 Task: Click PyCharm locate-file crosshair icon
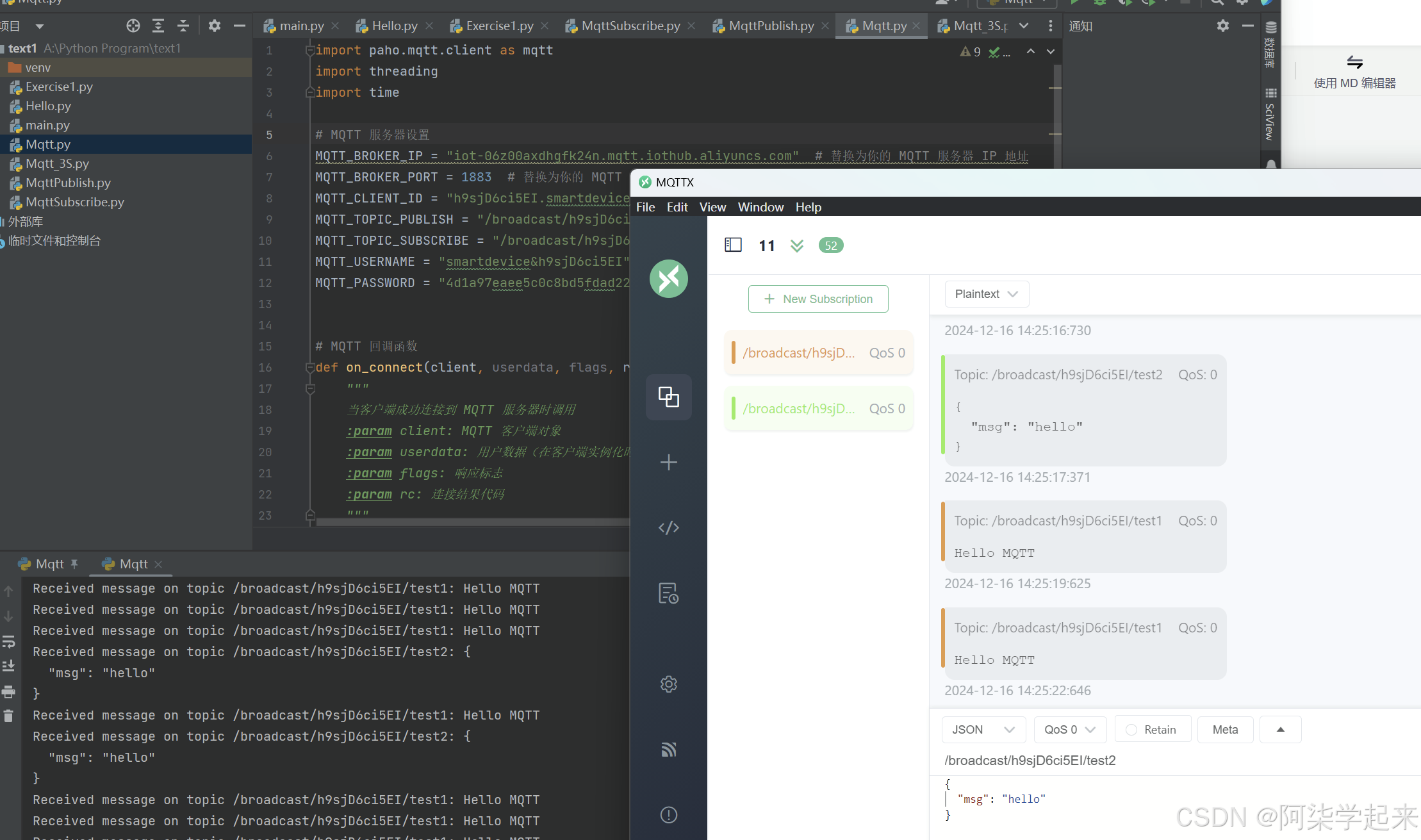pos(133,26)
